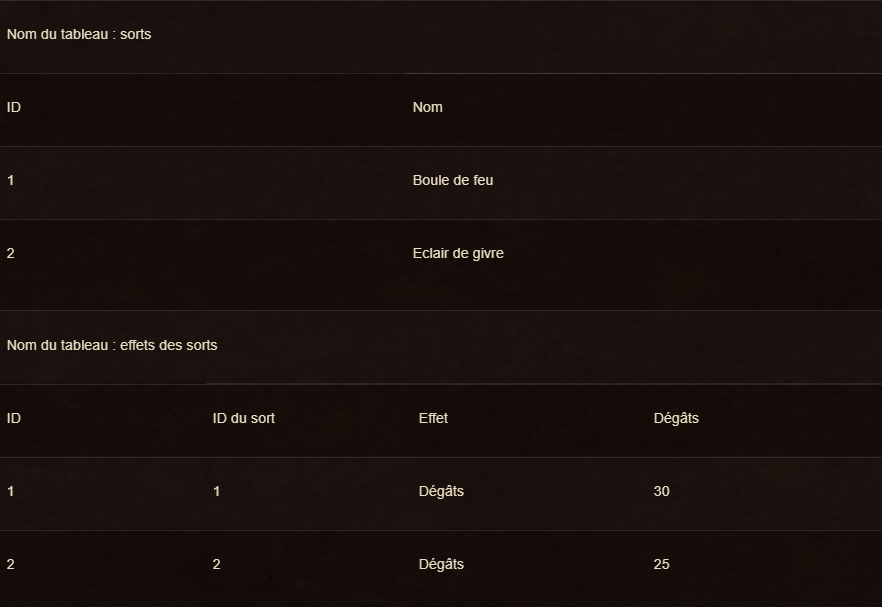Viewport: 882px width, 607px height.
Task: Select ID cell of the Boule de feu row
Action: point(11,180)
